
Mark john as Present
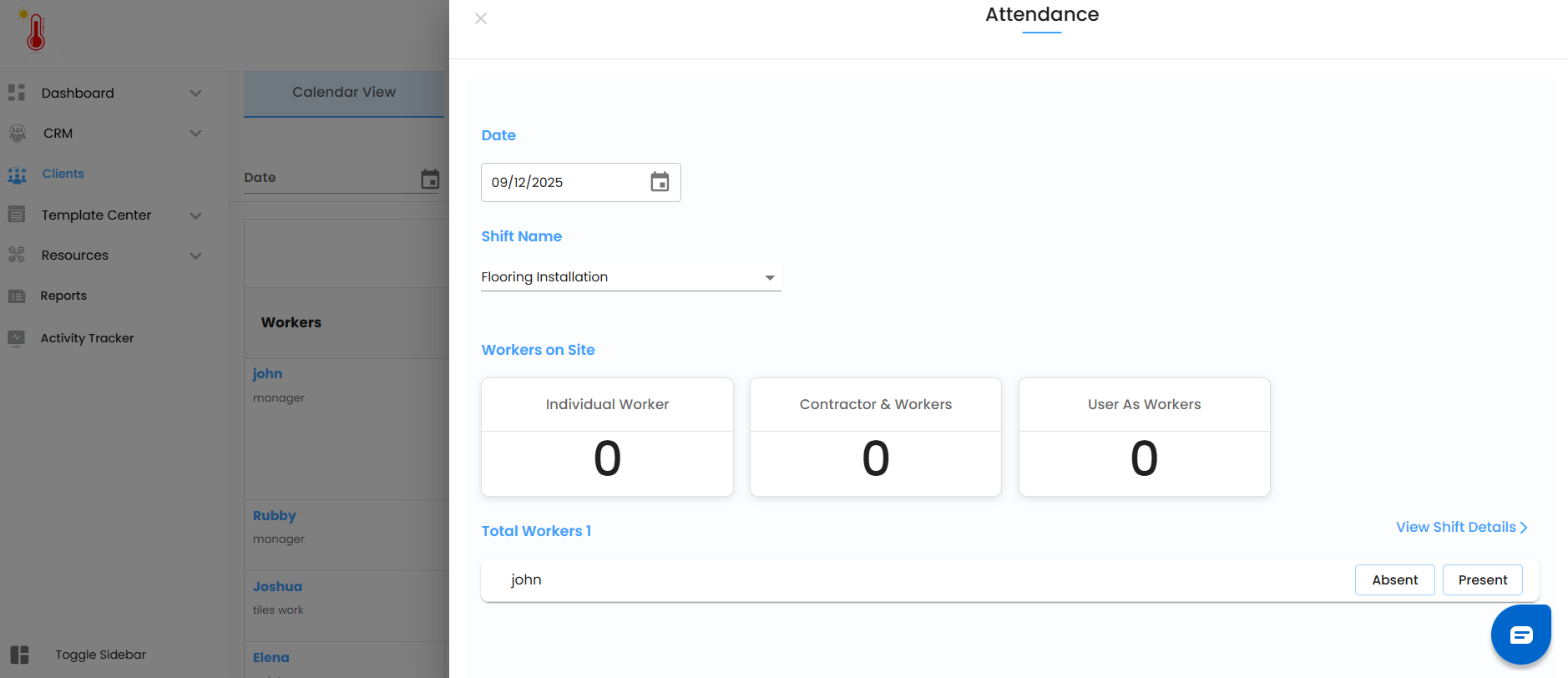tap(1482, 580)
